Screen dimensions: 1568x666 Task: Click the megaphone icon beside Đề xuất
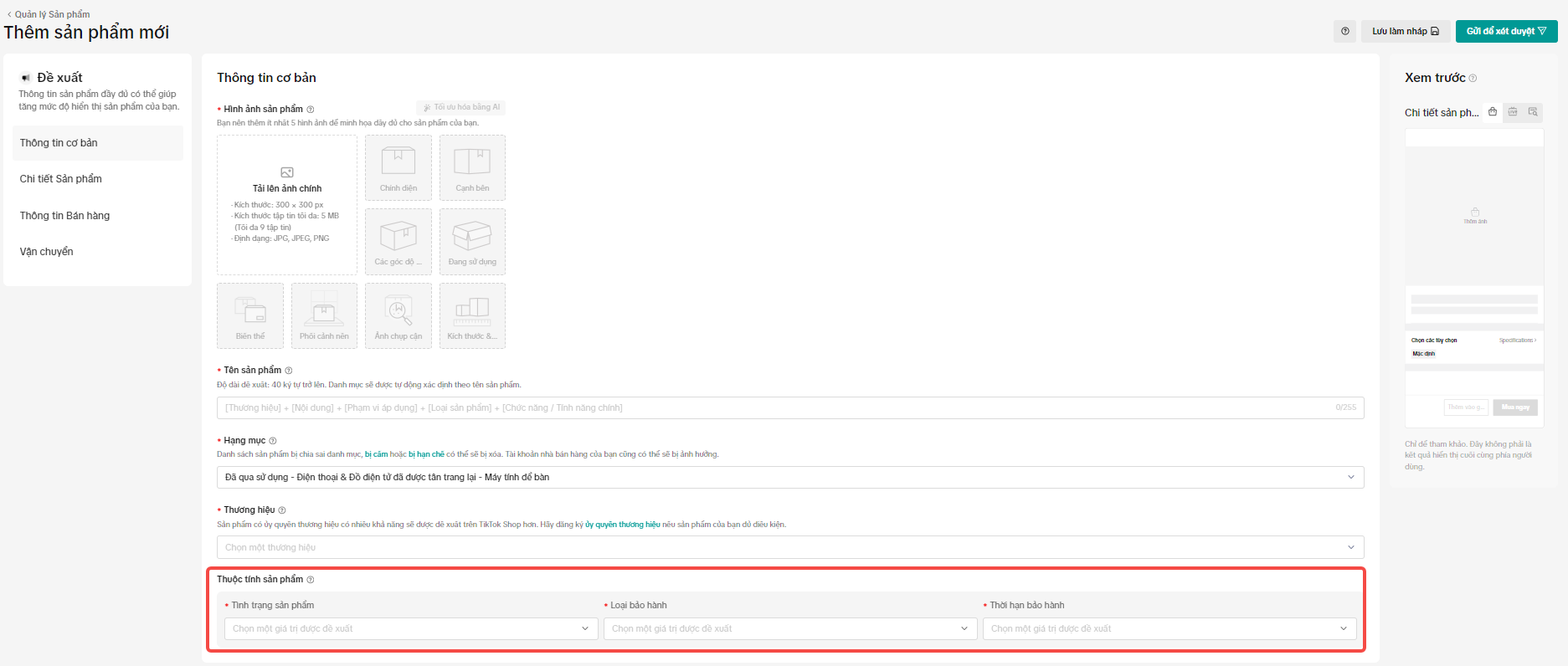[x=26, y=78]
